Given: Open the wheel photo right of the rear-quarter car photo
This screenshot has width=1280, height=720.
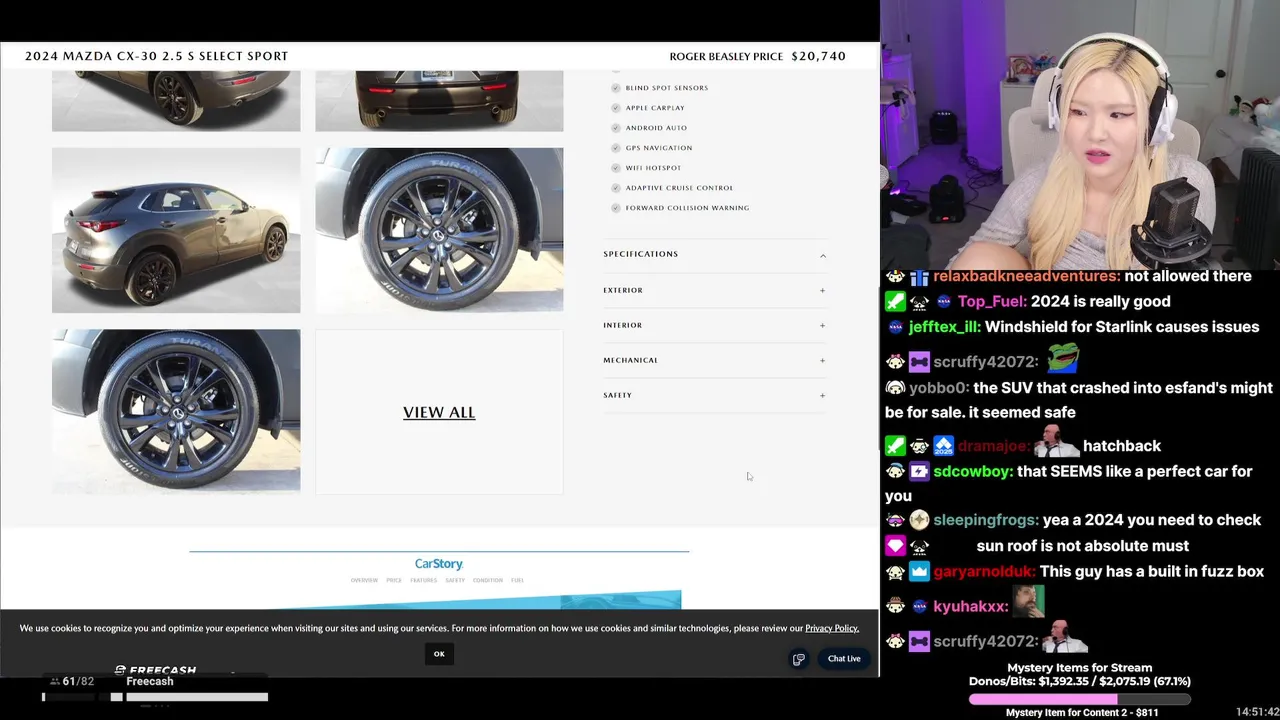Looking at the screenshot, I should pyautogui.click(x=439, y=230).
